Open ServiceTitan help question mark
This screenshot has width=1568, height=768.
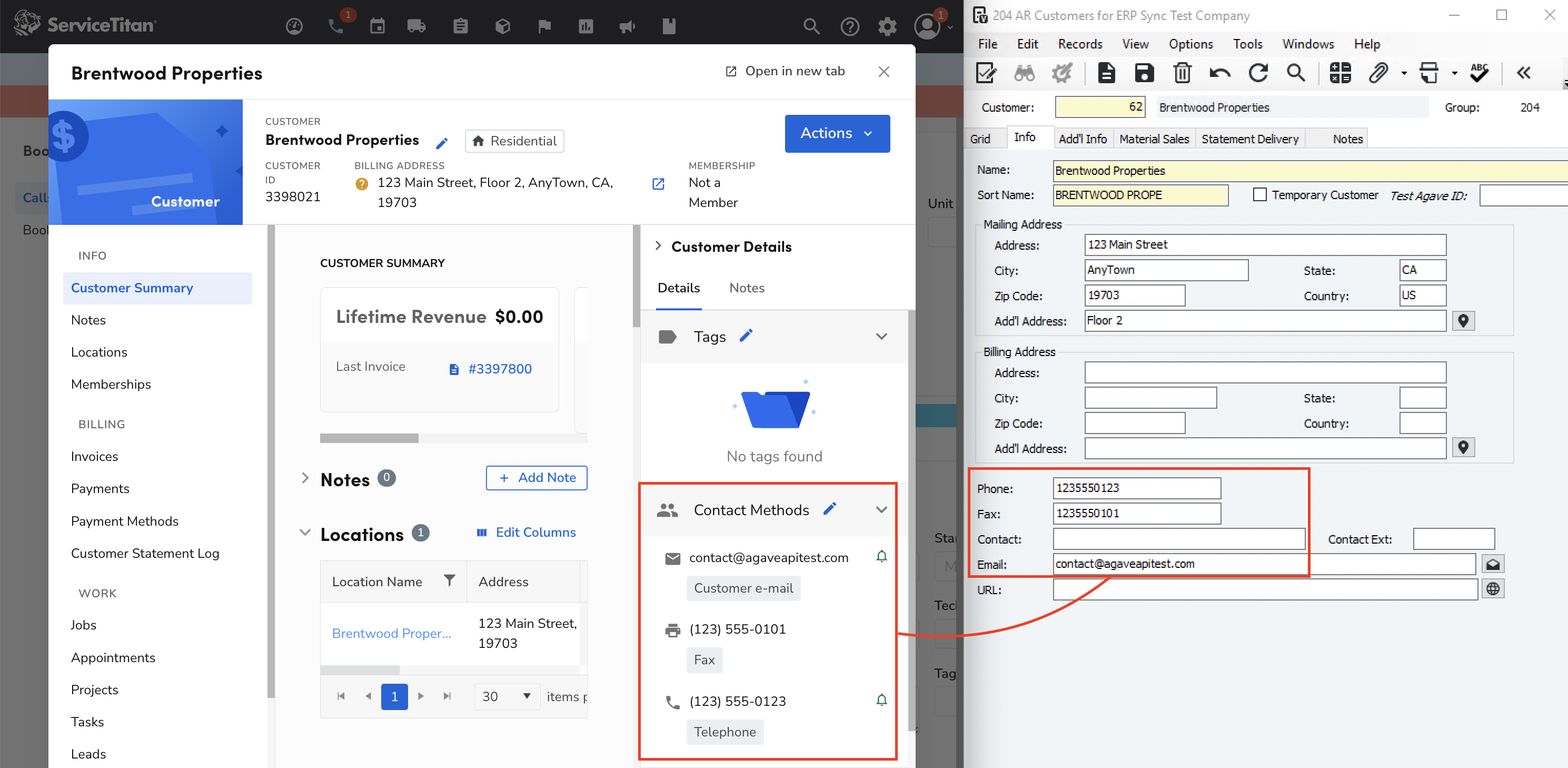pos(850,26)
